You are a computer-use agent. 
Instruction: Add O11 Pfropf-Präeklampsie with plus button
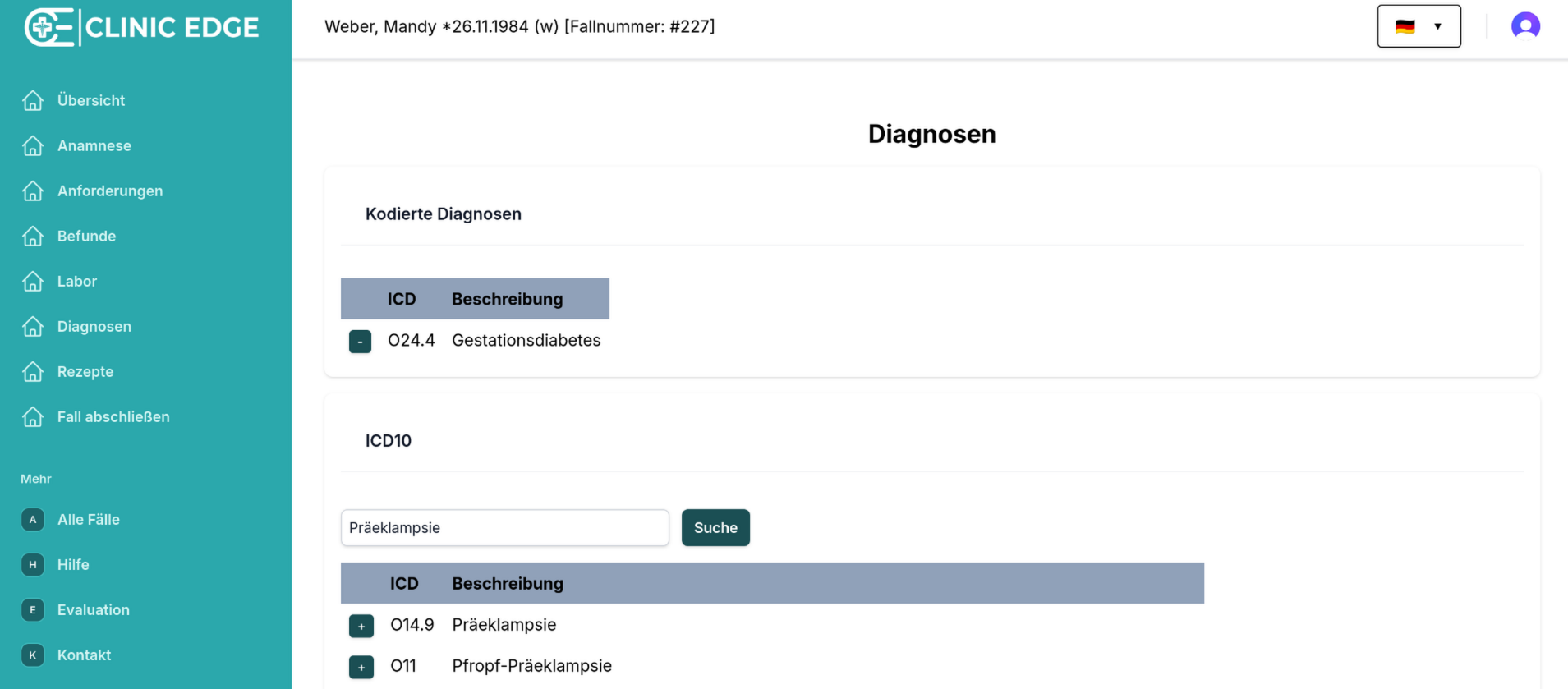coord(361,667)
